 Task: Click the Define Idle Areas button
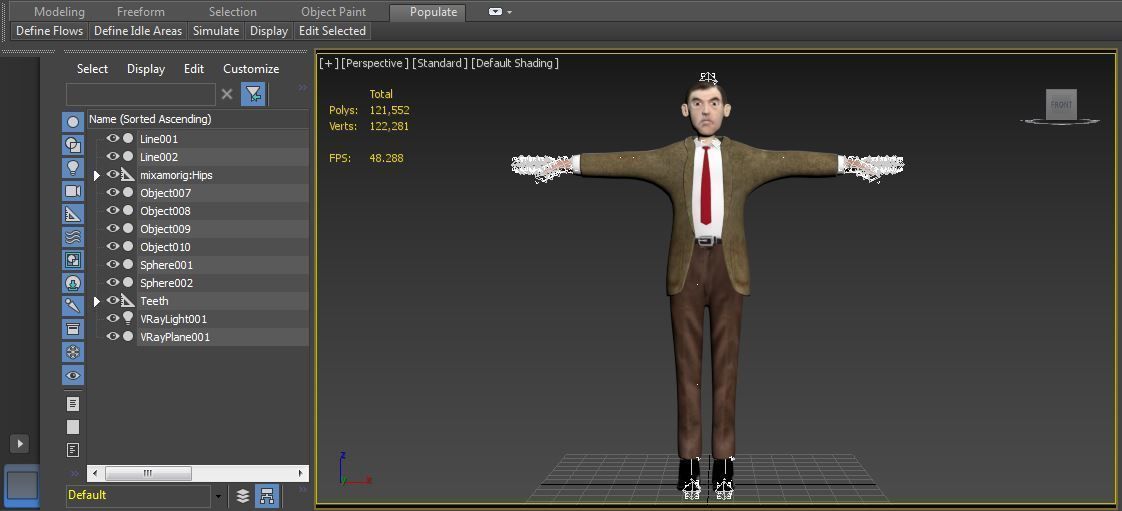click(x=139, y=31)
